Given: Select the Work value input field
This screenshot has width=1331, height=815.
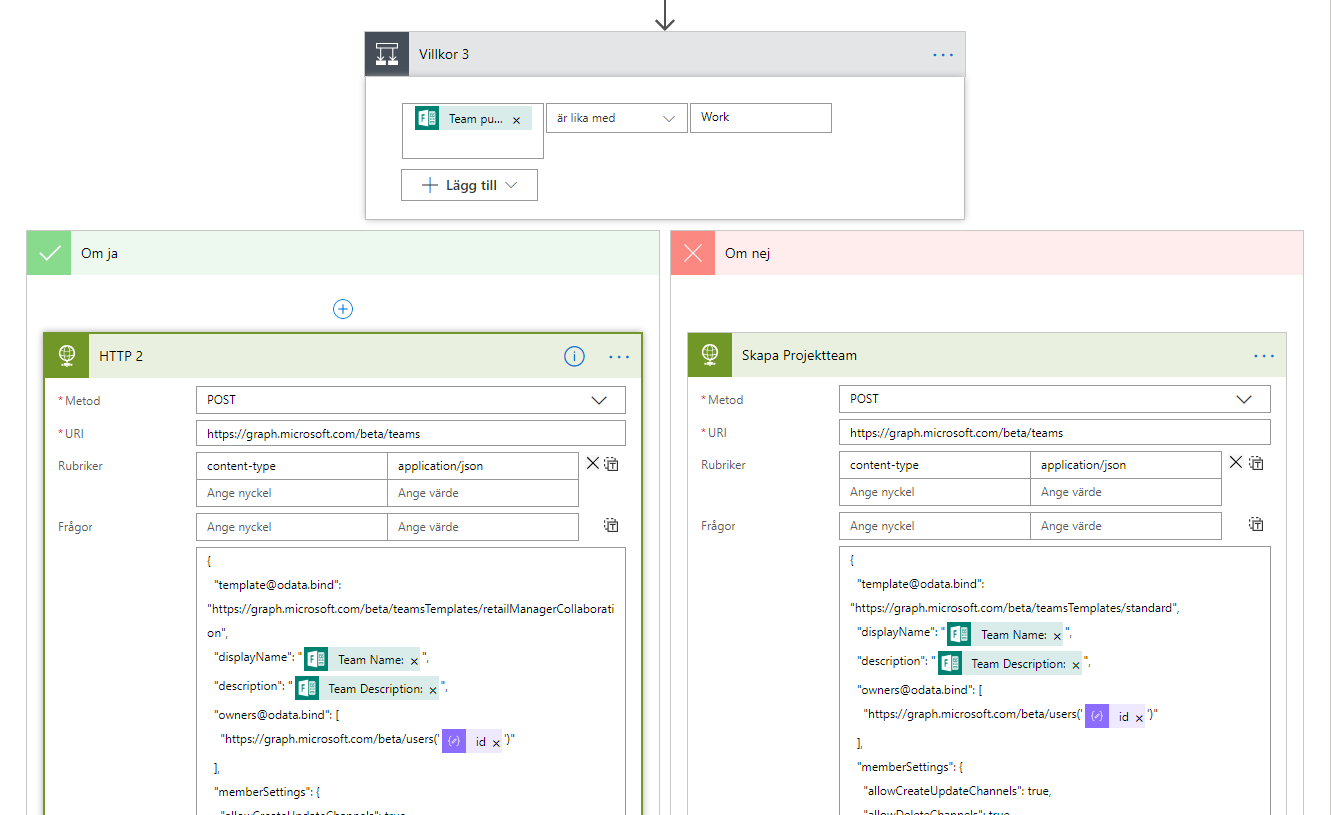Looking at the screenshot, I should (760, 117).
